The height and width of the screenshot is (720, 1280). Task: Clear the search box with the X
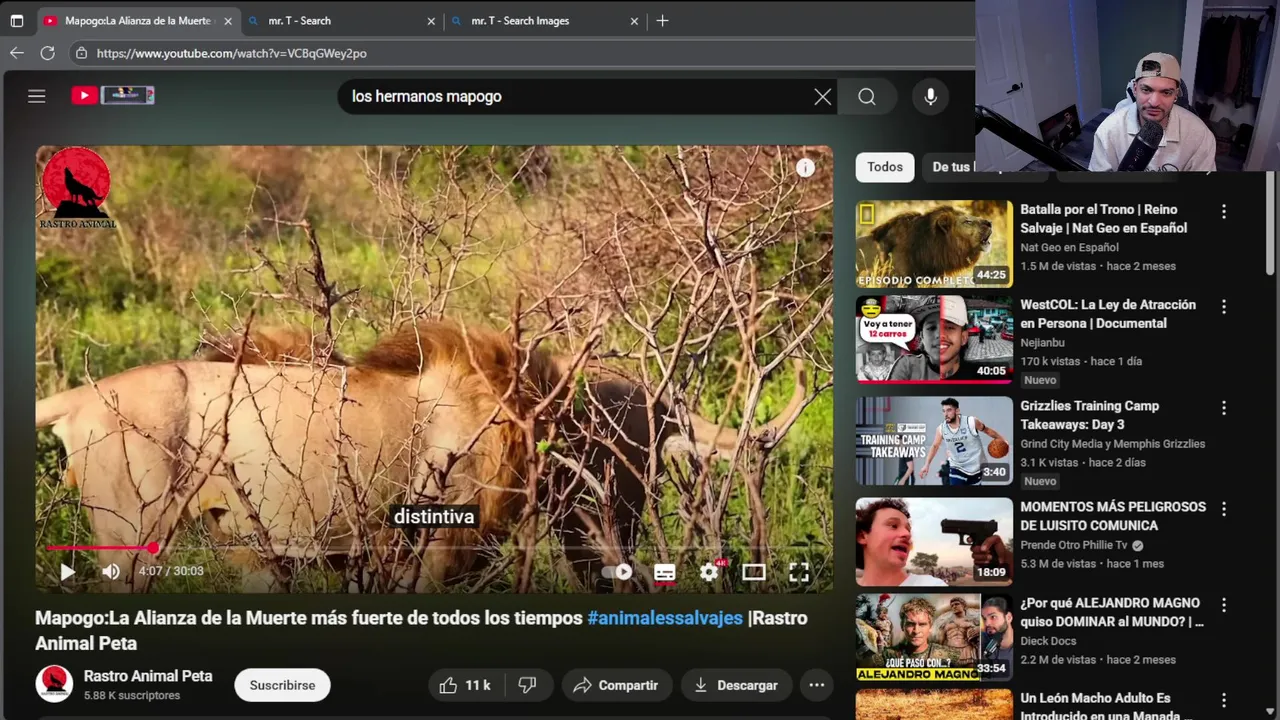(822, 96)
